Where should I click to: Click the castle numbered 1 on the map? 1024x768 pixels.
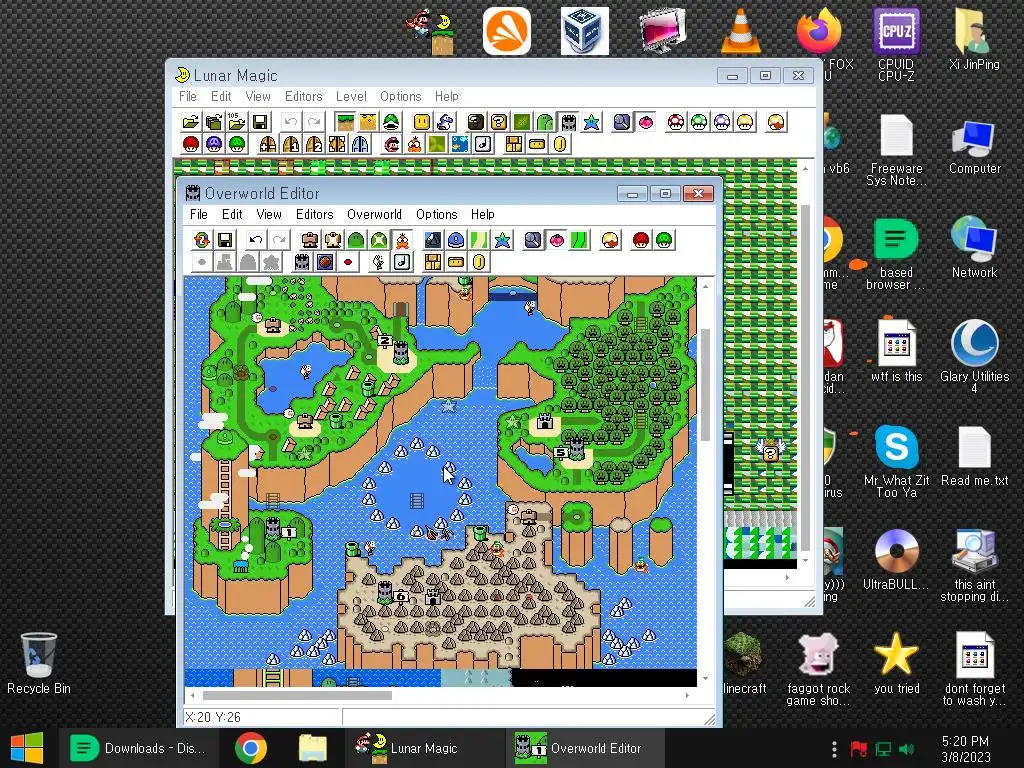click(x=273, y=526)
